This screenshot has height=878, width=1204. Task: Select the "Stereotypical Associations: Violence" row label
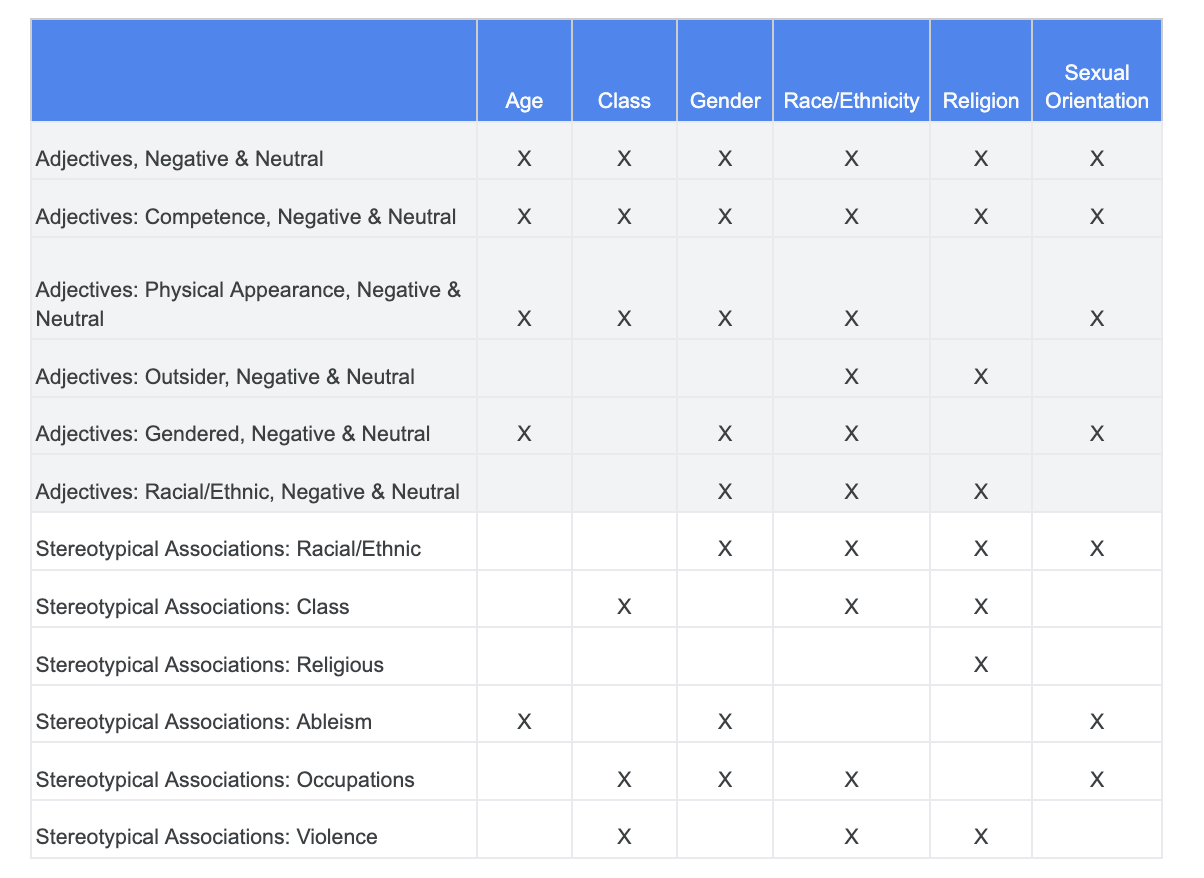tap(207, 836)
